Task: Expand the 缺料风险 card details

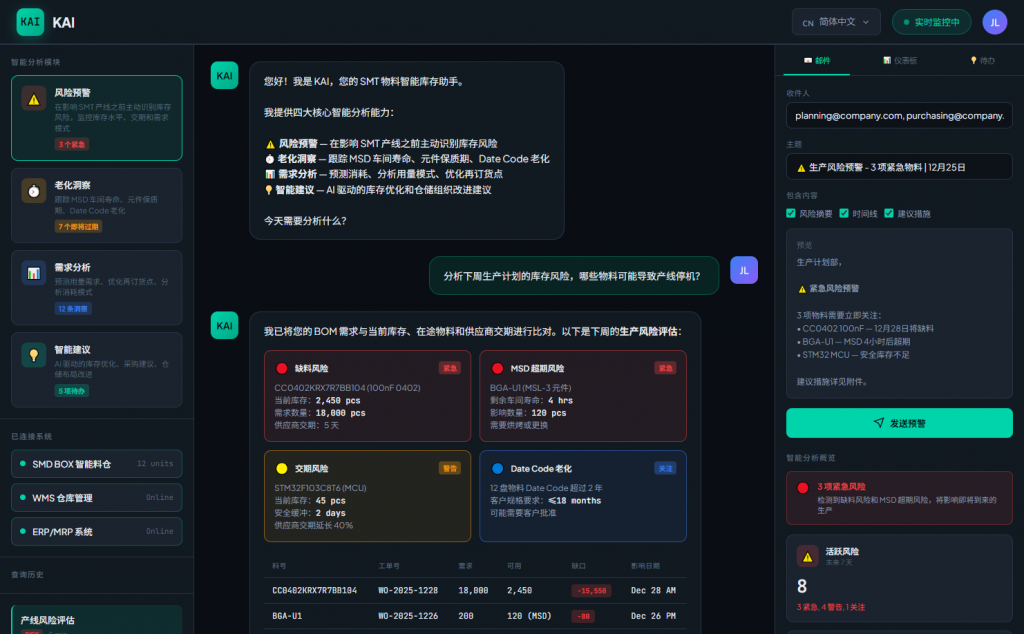Action: click(x=368, y=394)
